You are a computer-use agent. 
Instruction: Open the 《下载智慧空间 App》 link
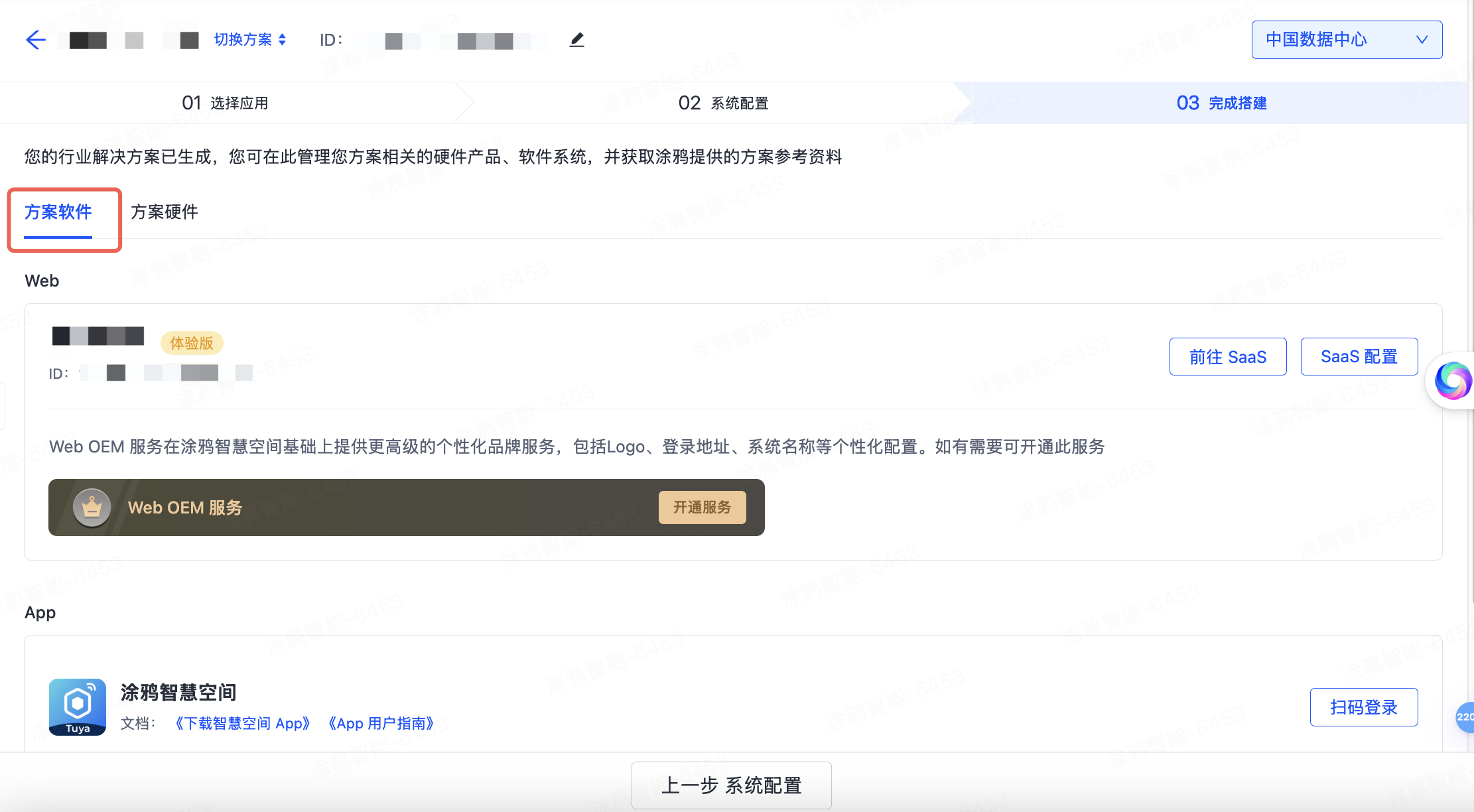pyautogui.click(x=243, y=723)
